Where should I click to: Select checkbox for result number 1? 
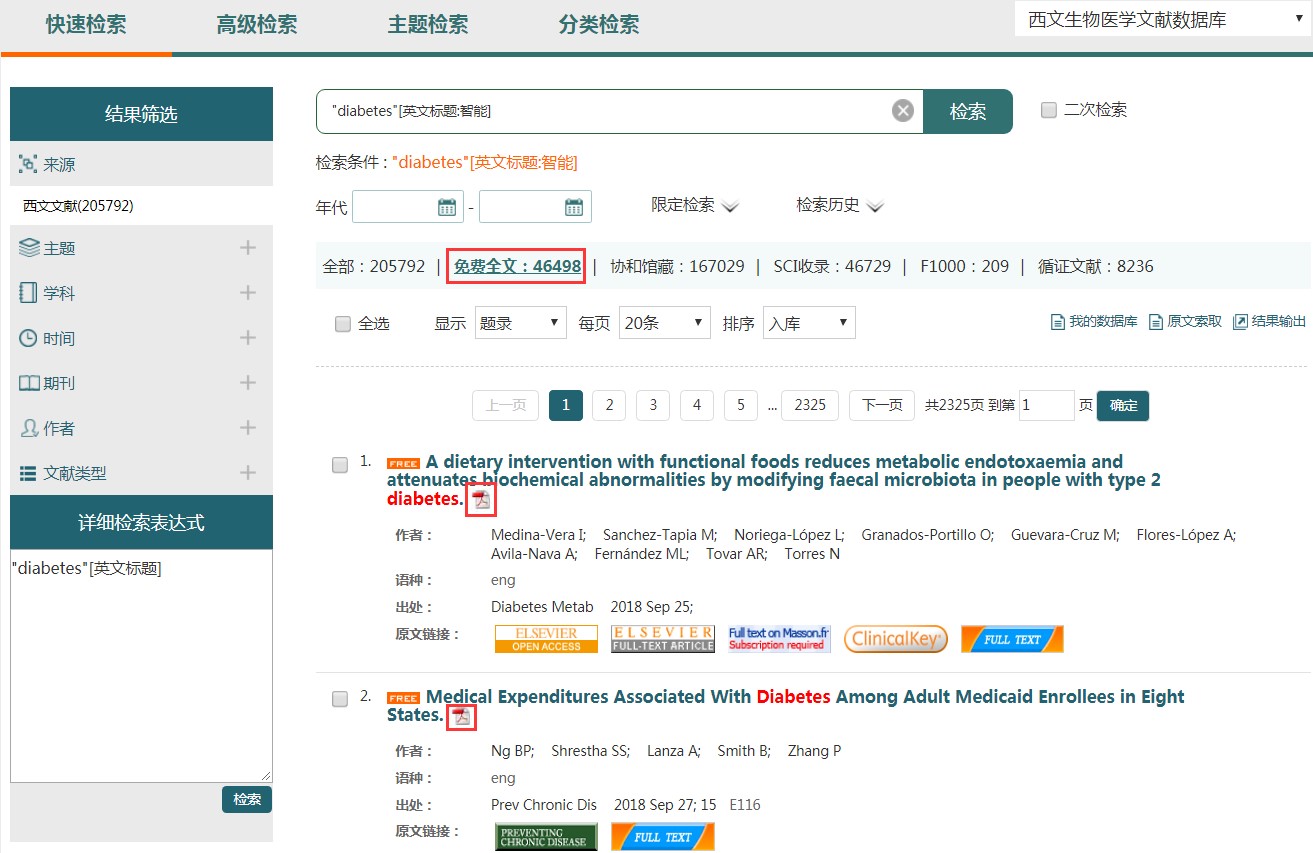(x=340, y=464)
